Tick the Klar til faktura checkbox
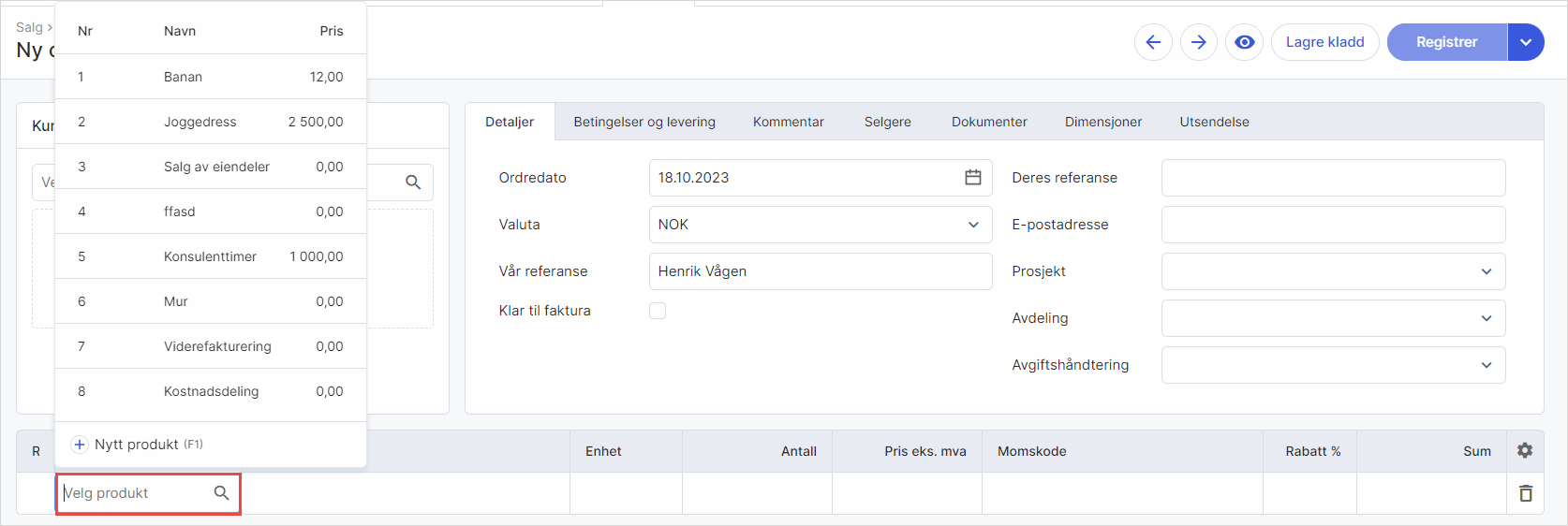 658,311
